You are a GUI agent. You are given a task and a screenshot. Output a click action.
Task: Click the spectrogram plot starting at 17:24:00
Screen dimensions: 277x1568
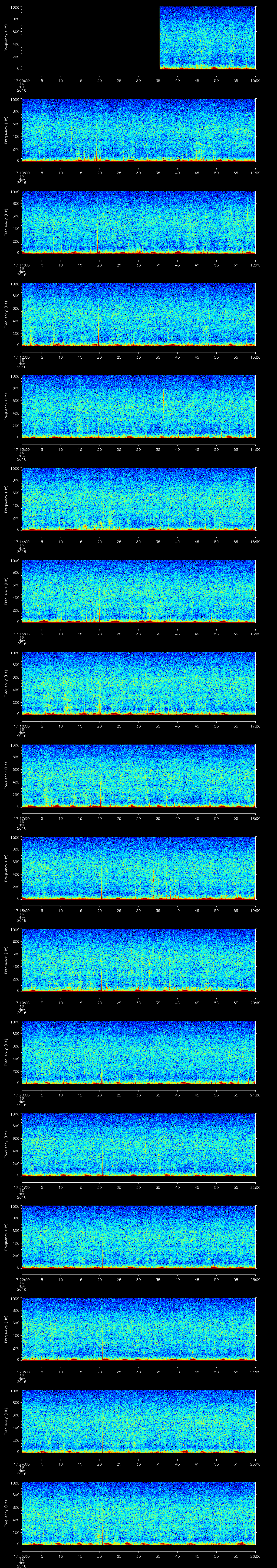click(x=139, y=1421)
